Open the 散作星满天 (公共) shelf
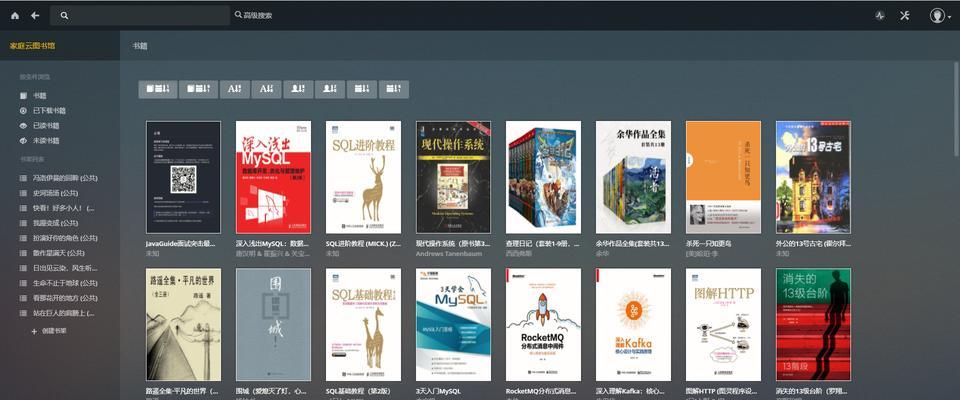The height and width of the screenshot is (400, 960). (x=52, y=253)
